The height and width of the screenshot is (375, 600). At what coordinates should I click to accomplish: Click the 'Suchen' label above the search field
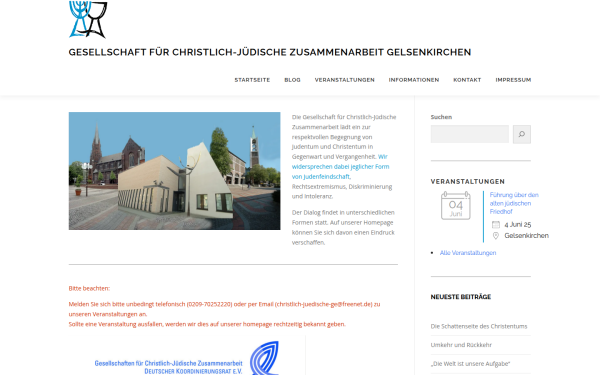click(441, 117)
